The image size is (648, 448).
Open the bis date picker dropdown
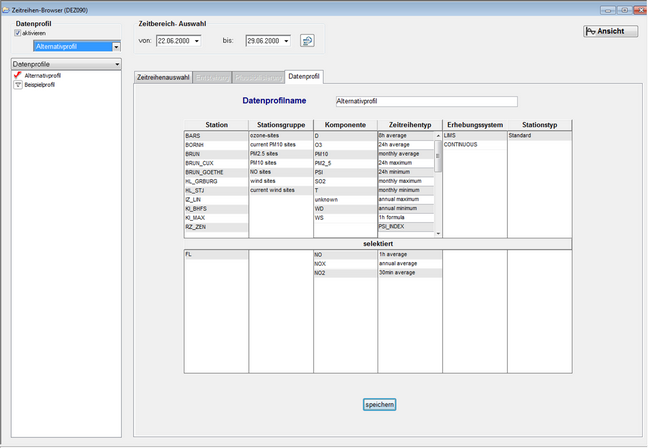286,41
